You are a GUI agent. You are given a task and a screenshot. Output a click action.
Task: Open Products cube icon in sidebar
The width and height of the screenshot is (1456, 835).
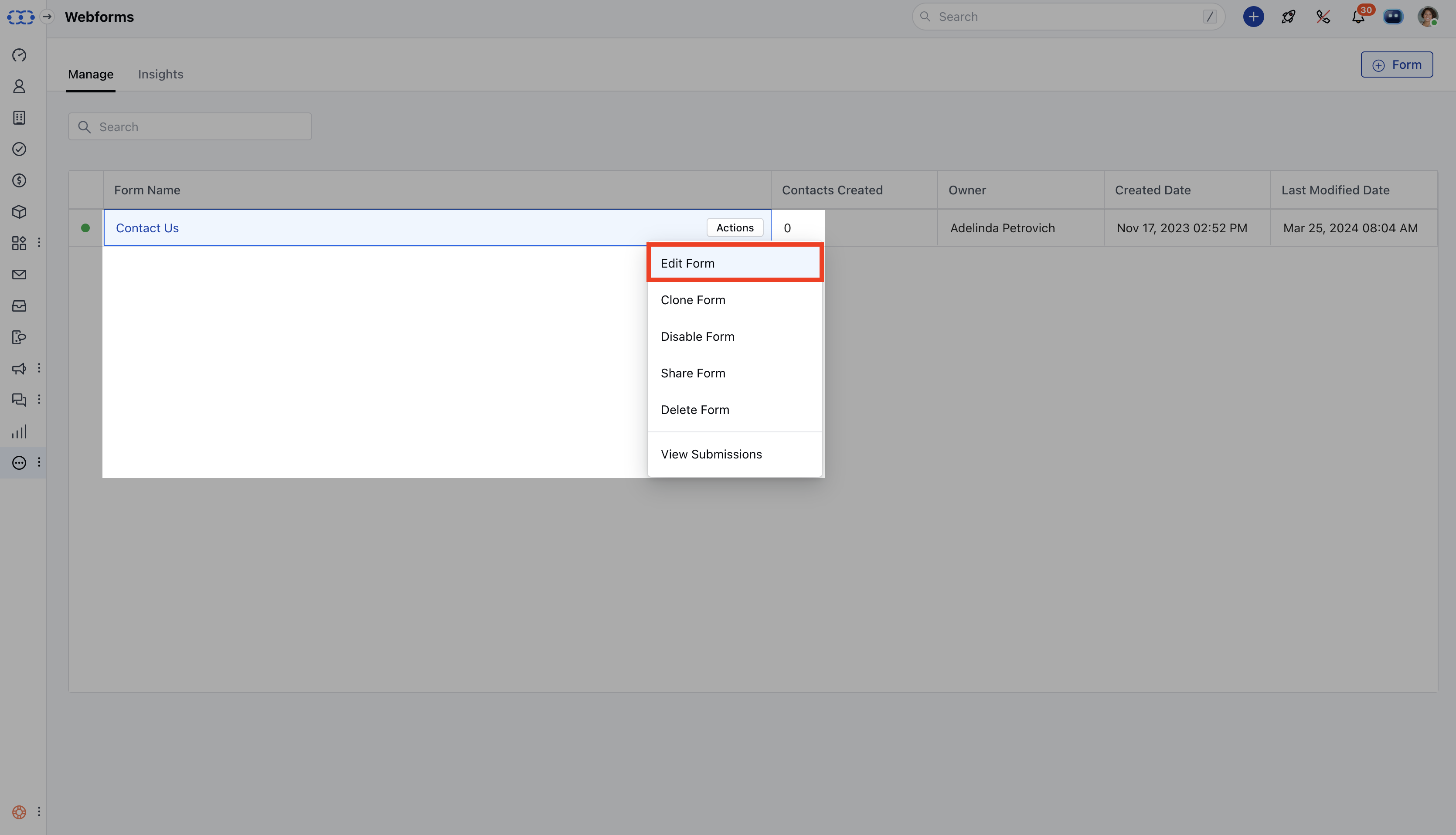(19, 212)
